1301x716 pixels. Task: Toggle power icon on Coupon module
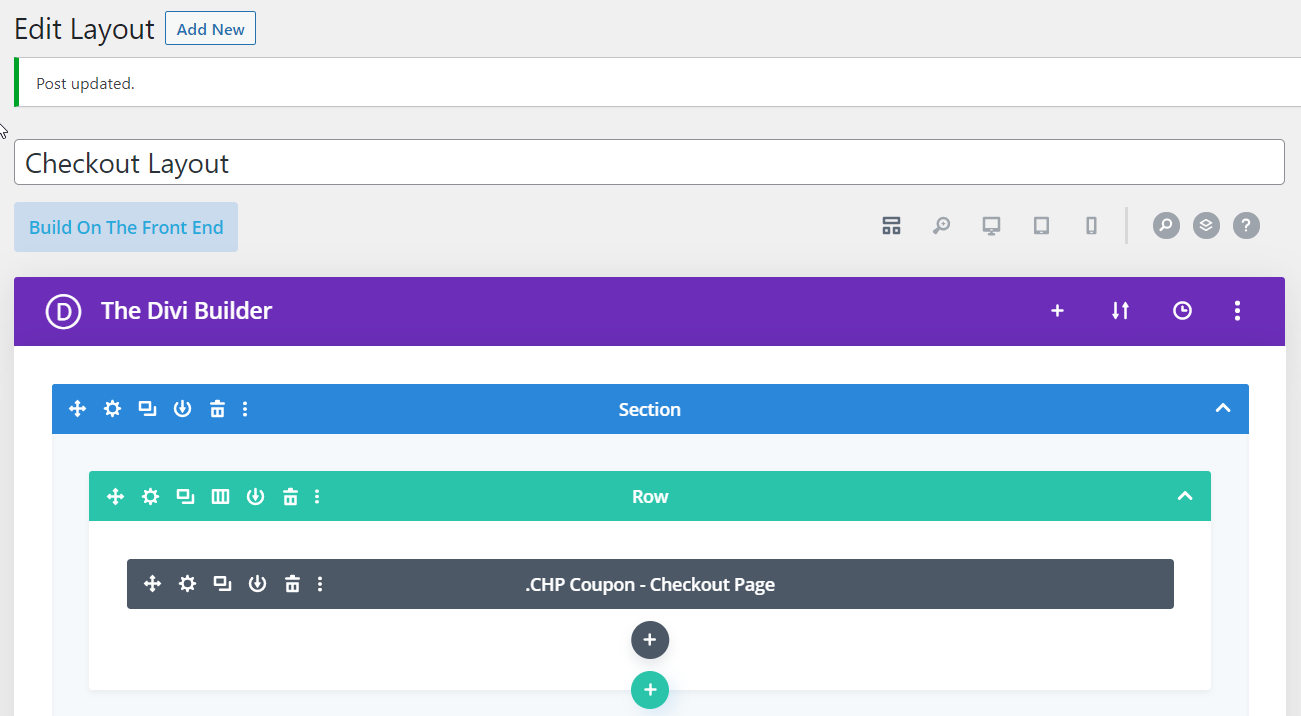[257, 584]
